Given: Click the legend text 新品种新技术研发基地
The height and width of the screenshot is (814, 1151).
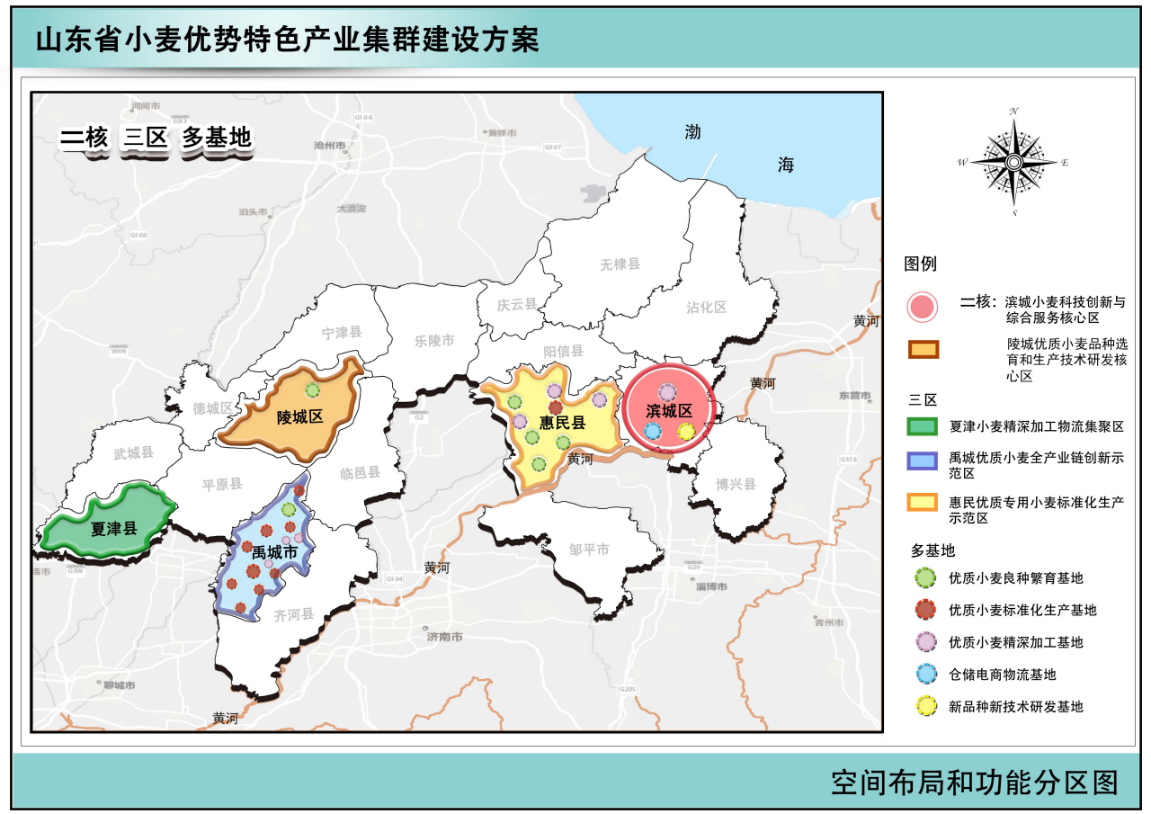Looking at the screenshot, I should click(1015, 707).
